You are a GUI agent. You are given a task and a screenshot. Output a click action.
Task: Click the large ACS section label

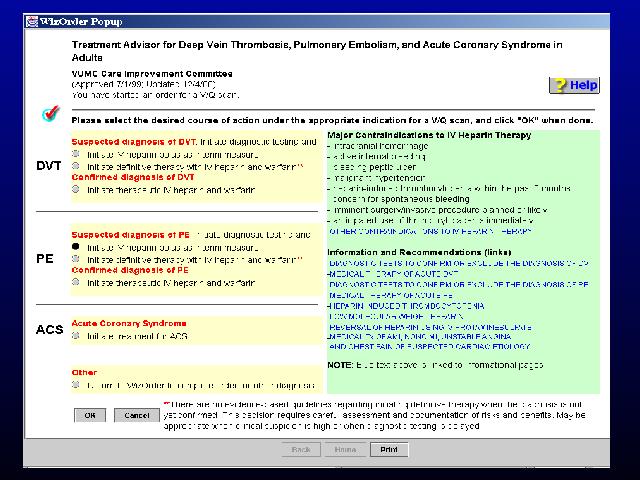coord(49,329)
